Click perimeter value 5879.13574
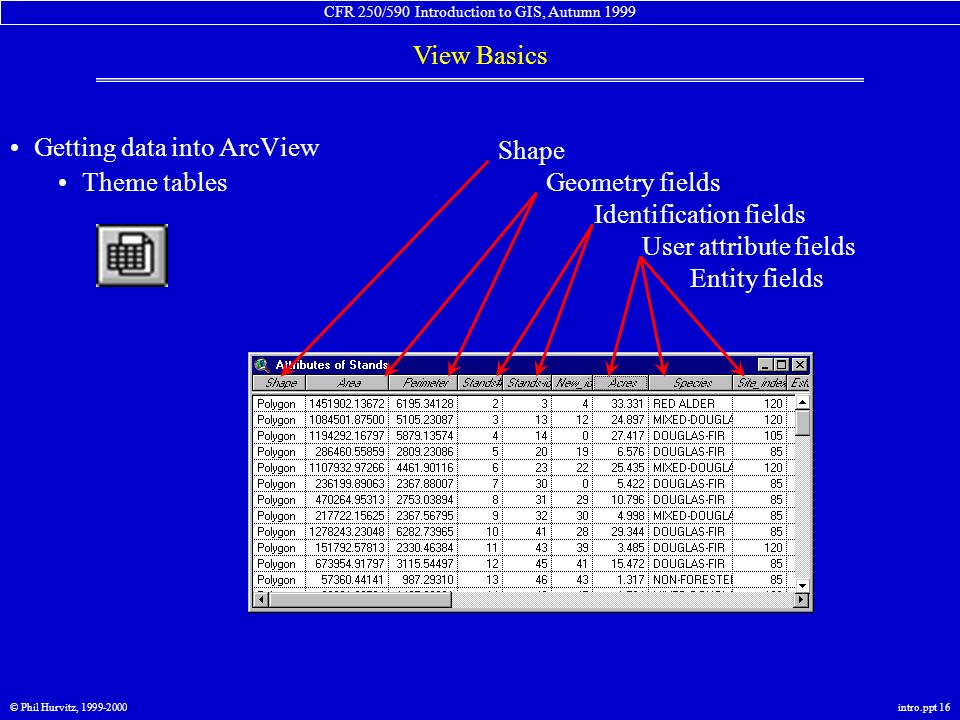The width and height of the screenshot is (960, 720). (x=424, y=436)
